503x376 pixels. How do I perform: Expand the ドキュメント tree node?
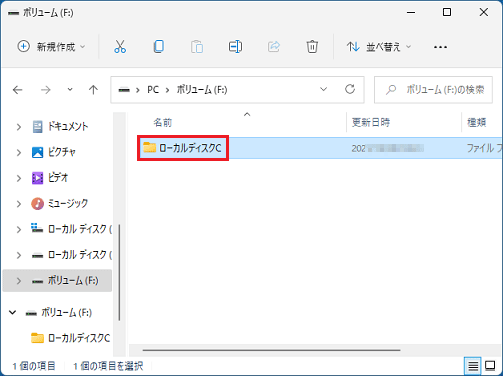point(19,127)
